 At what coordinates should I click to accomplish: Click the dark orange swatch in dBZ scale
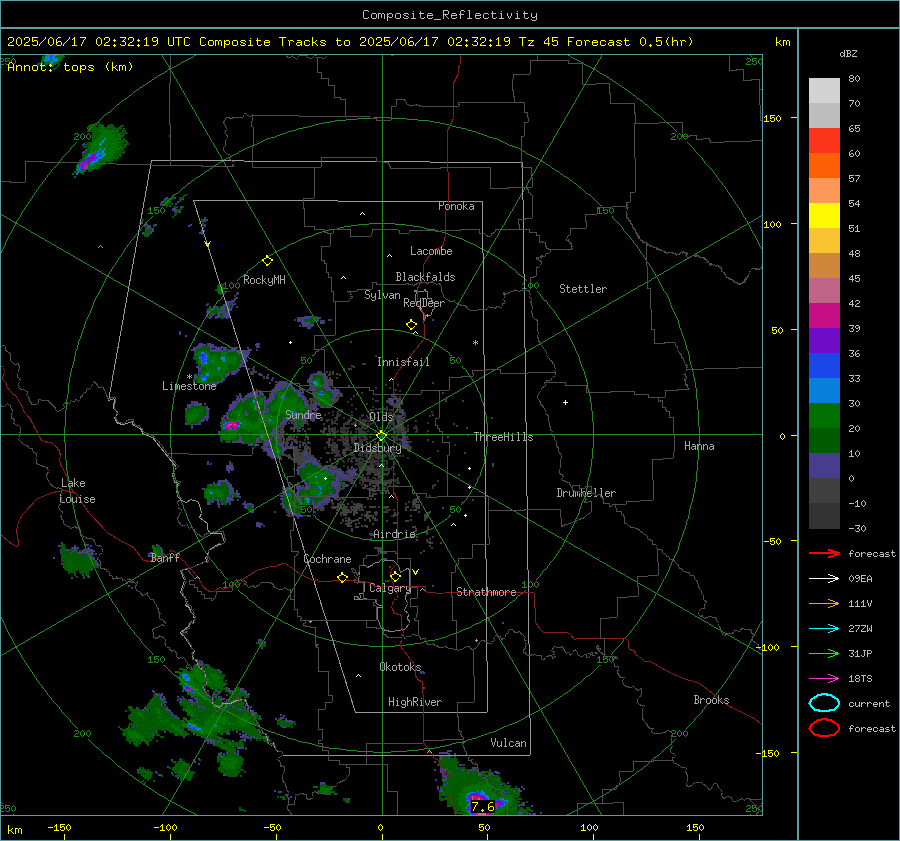824,165
